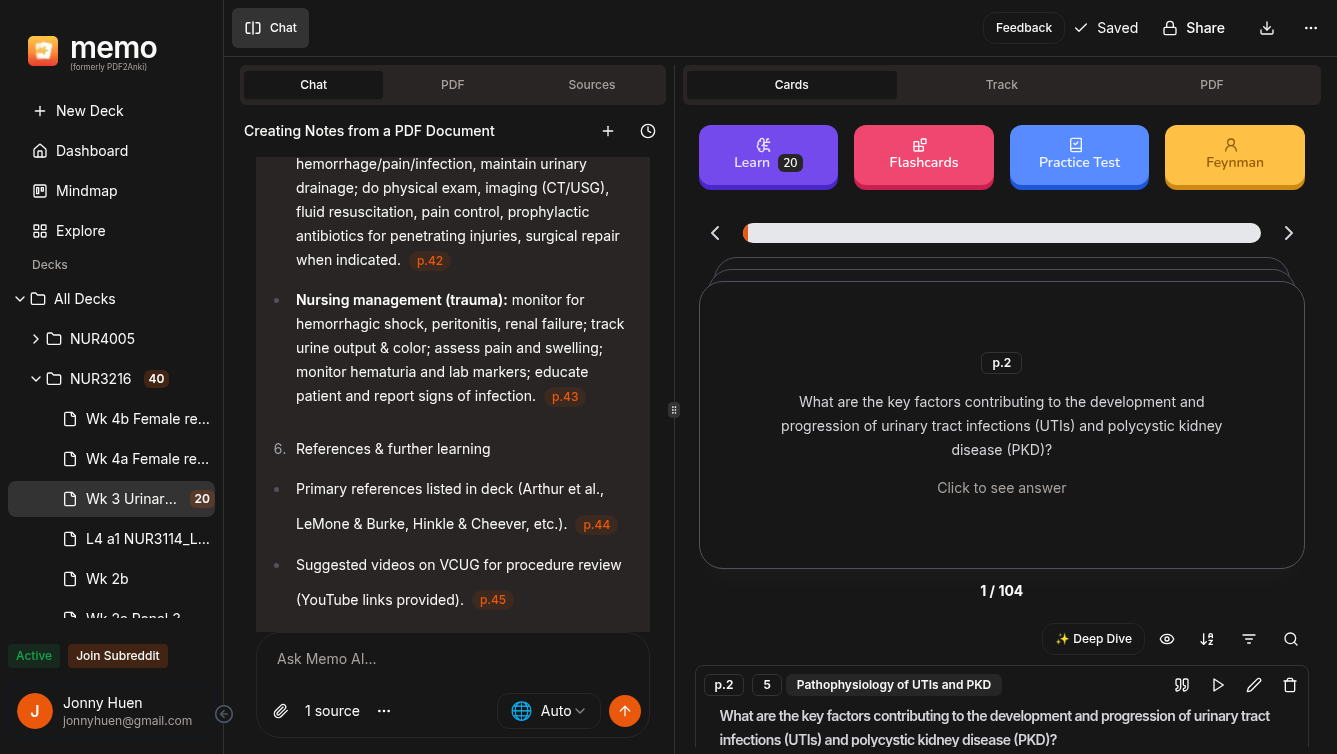Collapse sidebar with circled arrow icon

tap(225, 713)
